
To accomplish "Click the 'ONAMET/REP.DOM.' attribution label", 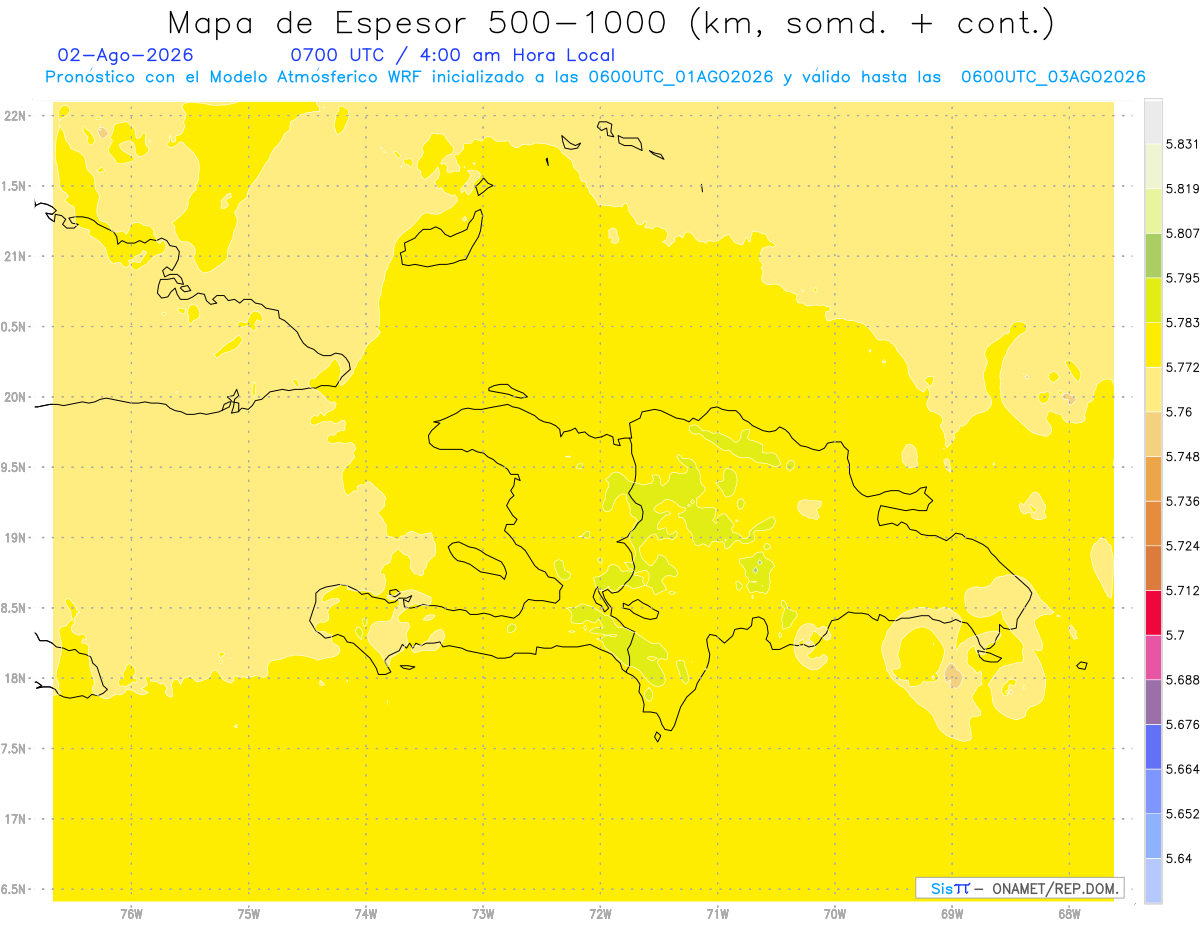I will (1056, 888).
